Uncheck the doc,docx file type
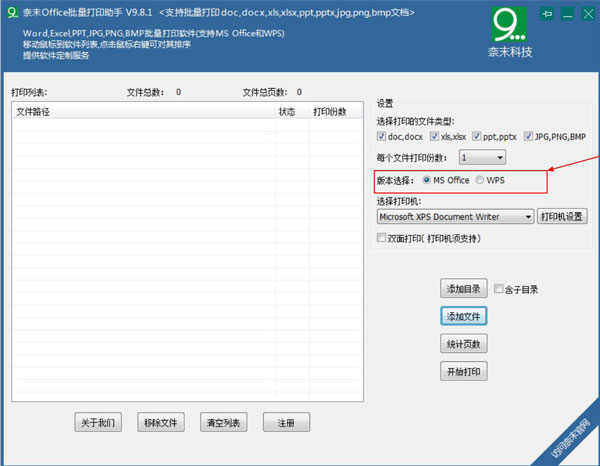This screenshot has width=600, height=466. click(381, 136)
